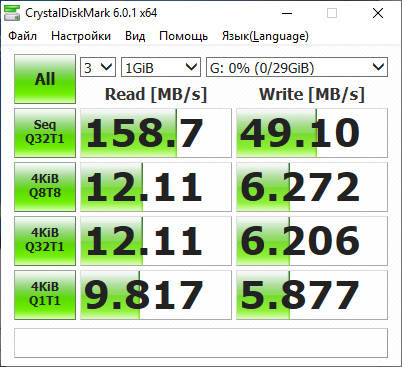Run all benchmarks with the All button
The image size is (402, 367).
coord(45,79)
